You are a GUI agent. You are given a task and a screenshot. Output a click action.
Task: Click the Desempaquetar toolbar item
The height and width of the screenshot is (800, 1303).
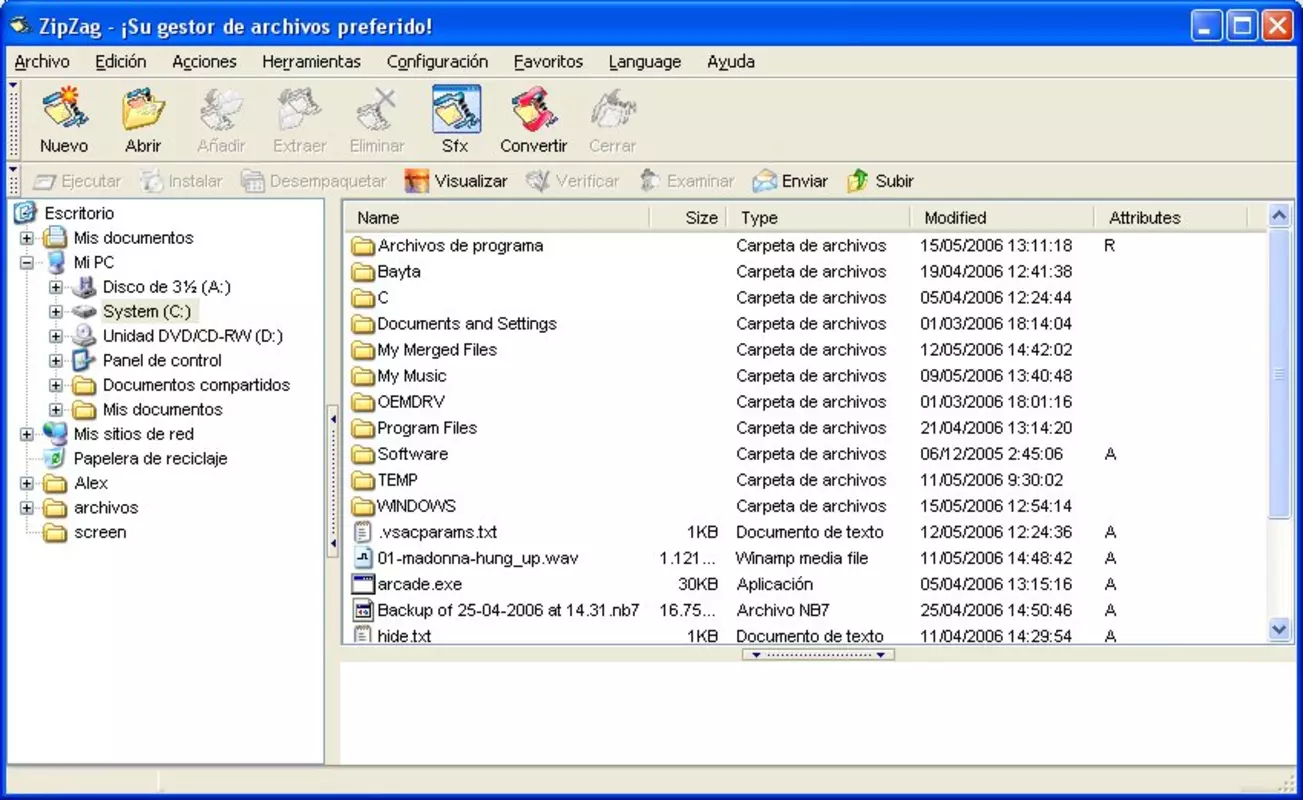pyautogui.click(x=314, y=181)
